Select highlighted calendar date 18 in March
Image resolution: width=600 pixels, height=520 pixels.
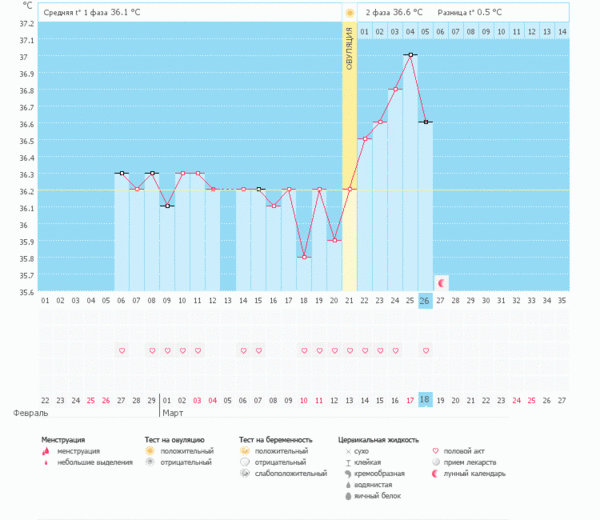pyautogui.click(x=425, y=399)
